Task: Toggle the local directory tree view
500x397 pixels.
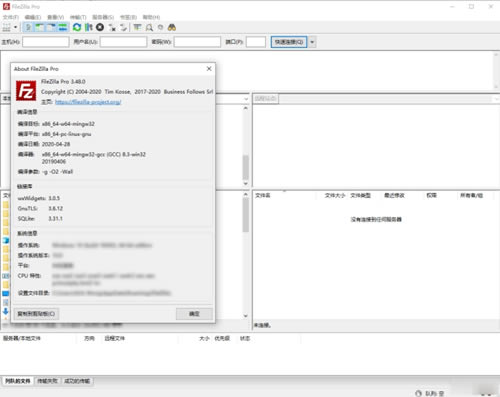Action: coord(40,27)
